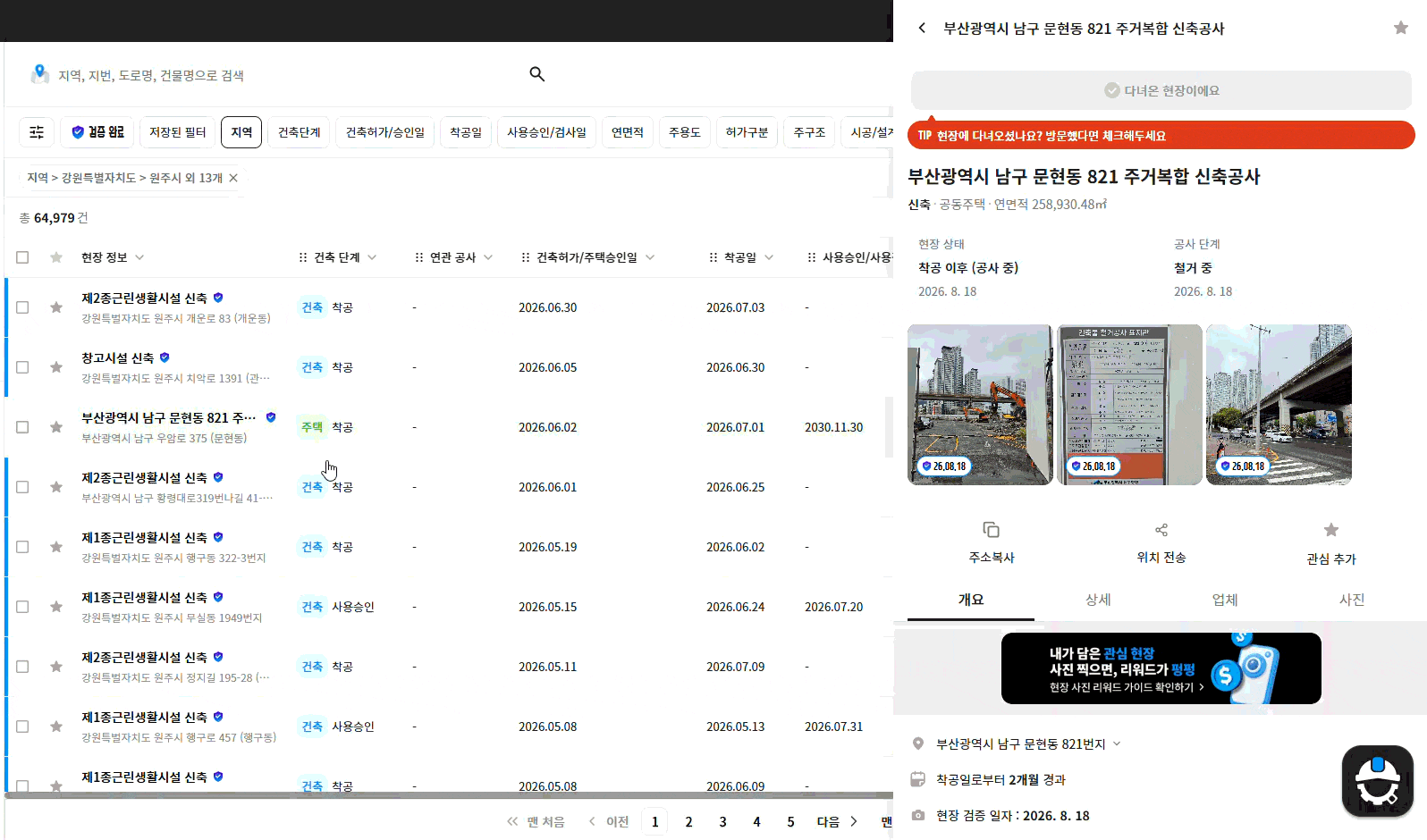Open the helmet chatbot assistant icon

1378,781
